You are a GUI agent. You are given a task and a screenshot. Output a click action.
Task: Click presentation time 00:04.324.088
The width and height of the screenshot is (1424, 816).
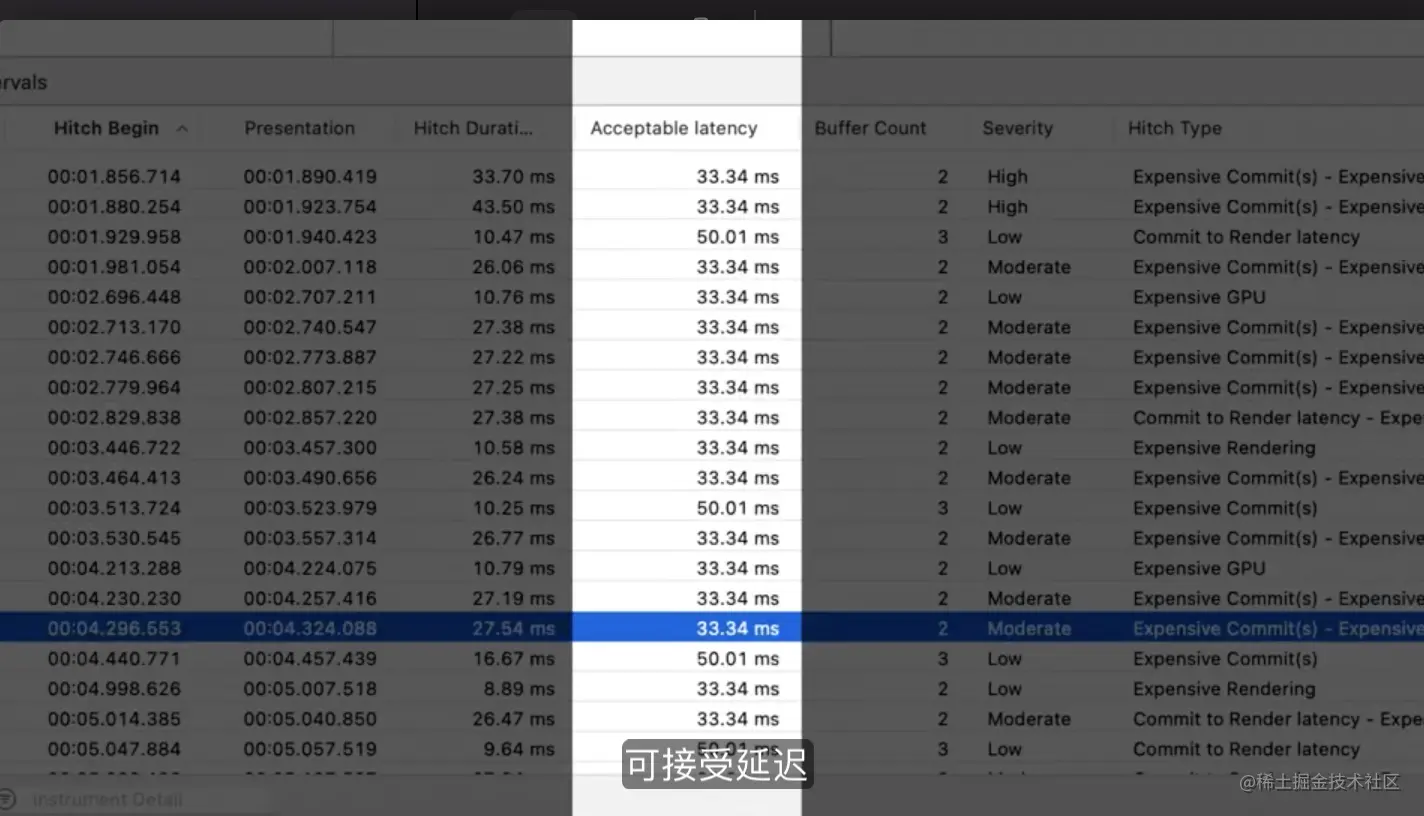(x=310, y=628)
